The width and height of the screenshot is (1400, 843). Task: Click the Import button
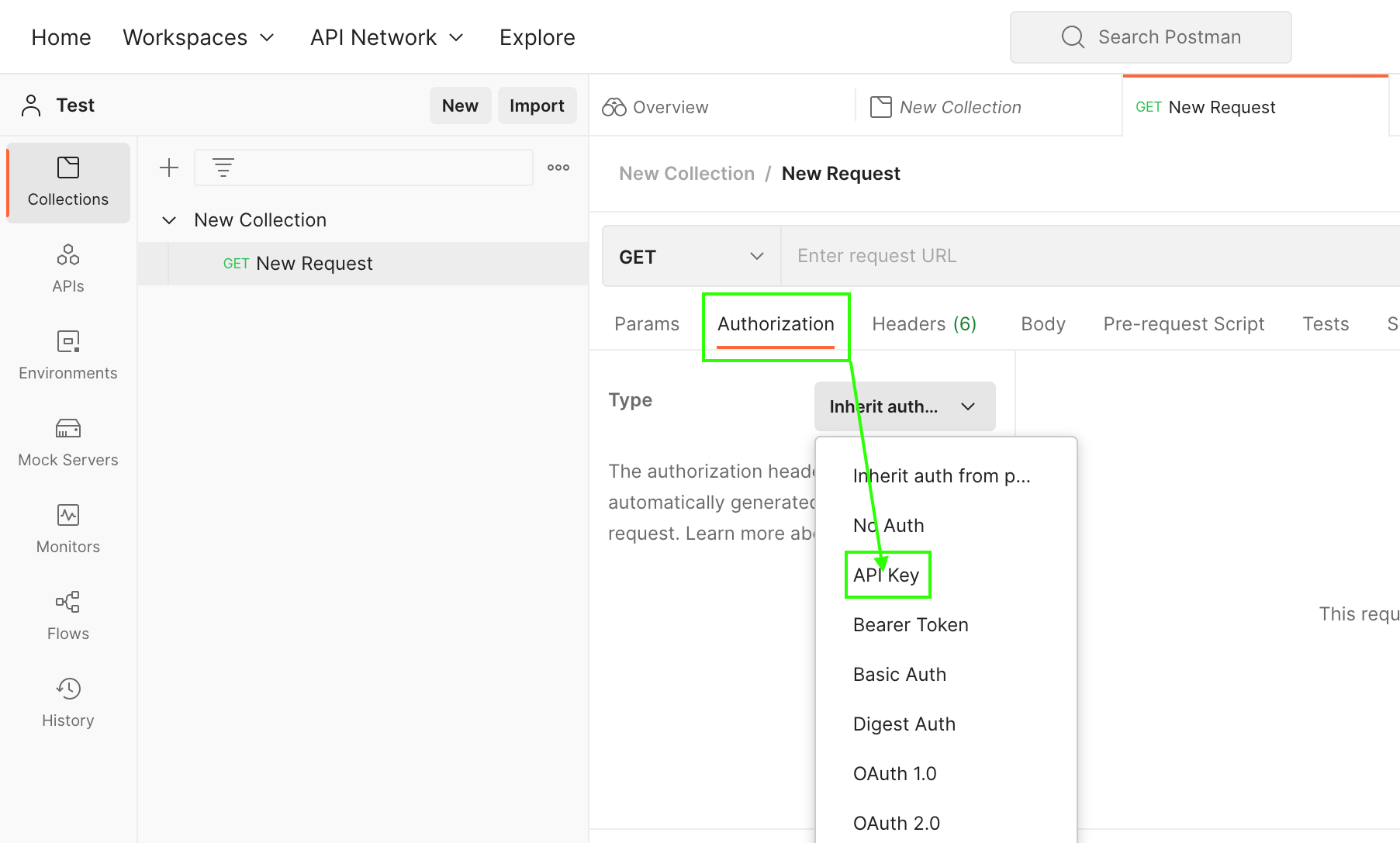537,105
